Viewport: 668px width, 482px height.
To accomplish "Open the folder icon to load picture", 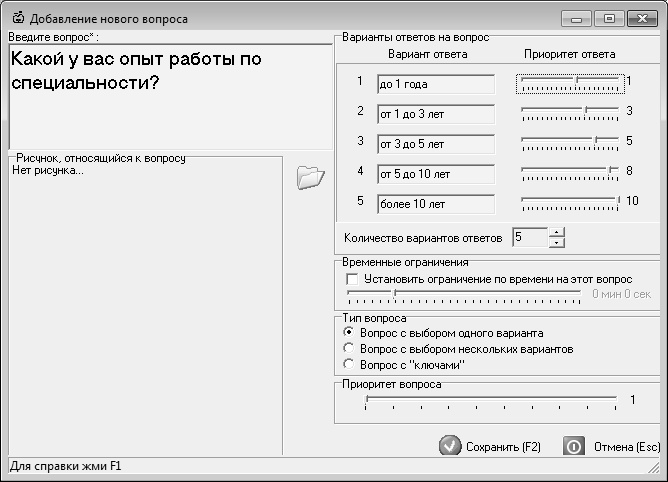I will [311, 177].
